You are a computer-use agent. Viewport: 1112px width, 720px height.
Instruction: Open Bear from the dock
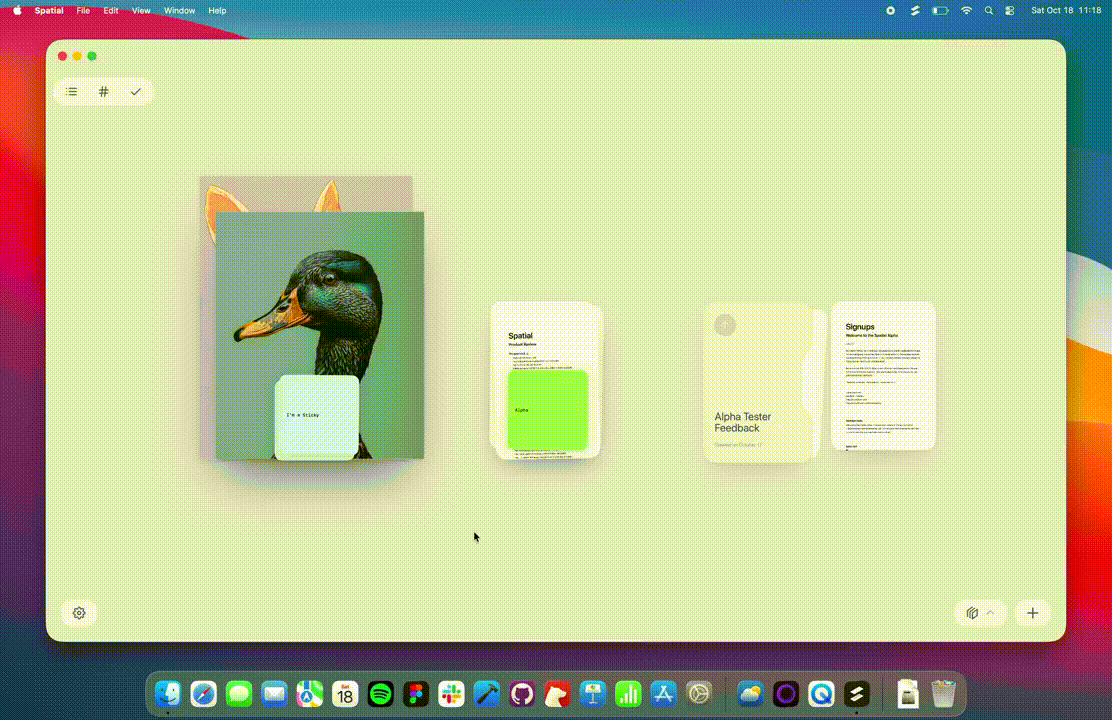pos(557,694)
